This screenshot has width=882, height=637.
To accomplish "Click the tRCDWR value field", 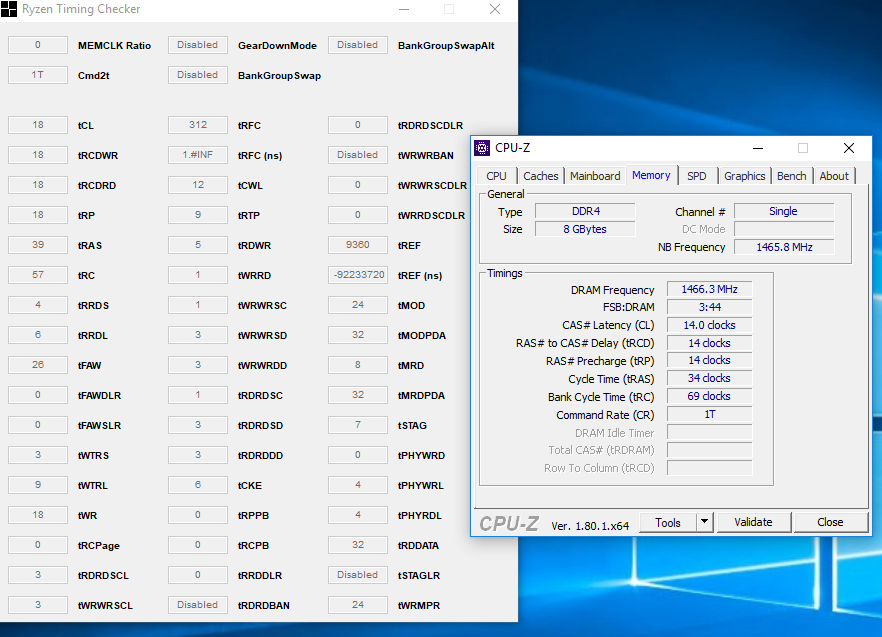I will click(x=38, y=155).
